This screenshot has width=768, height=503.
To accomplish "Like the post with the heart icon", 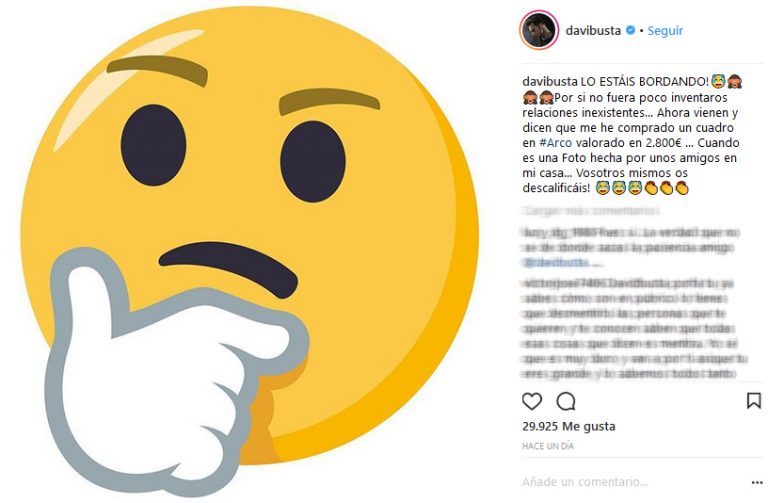I will pyautogui.click(x=532, y=401).
